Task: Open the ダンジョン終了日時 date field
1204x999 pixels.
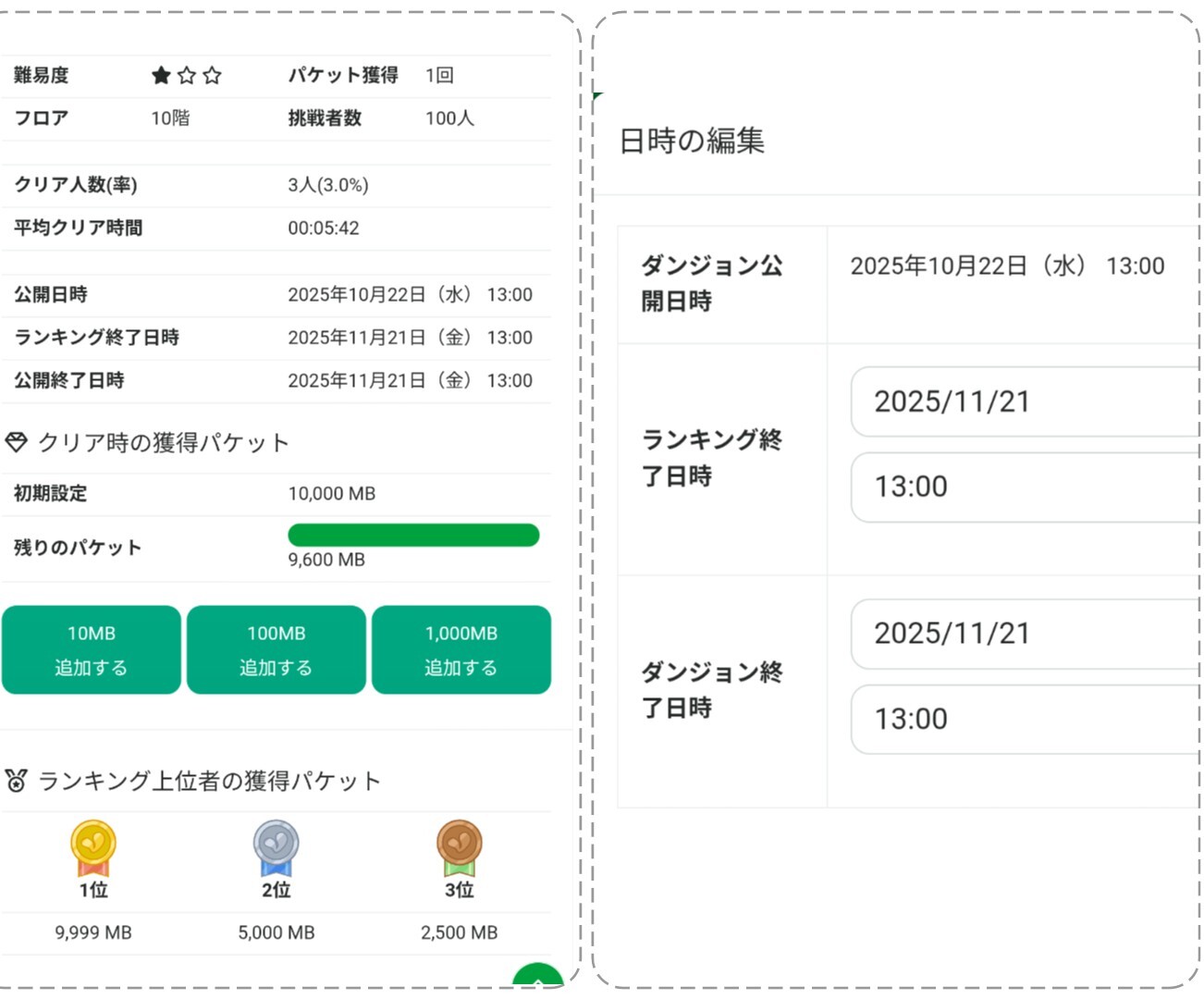Action: pos(1024,634)
